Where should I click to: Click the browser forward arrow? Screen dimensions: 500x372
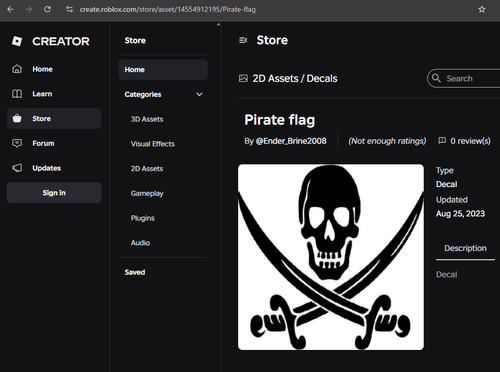[29, 9]
